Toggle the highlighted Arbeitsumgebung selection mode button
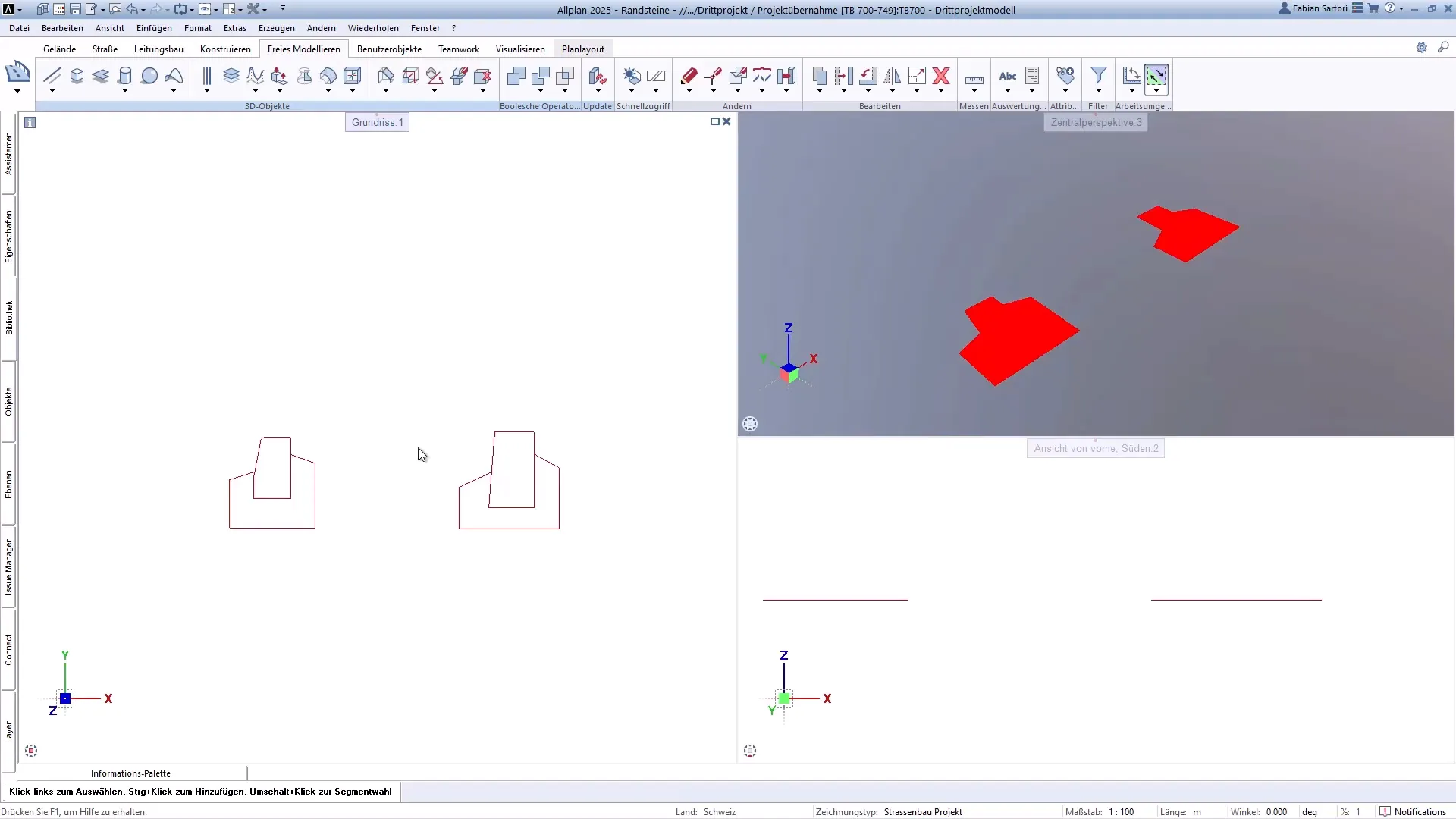This screenshot has width=1456, height=819. [1156, 76]
